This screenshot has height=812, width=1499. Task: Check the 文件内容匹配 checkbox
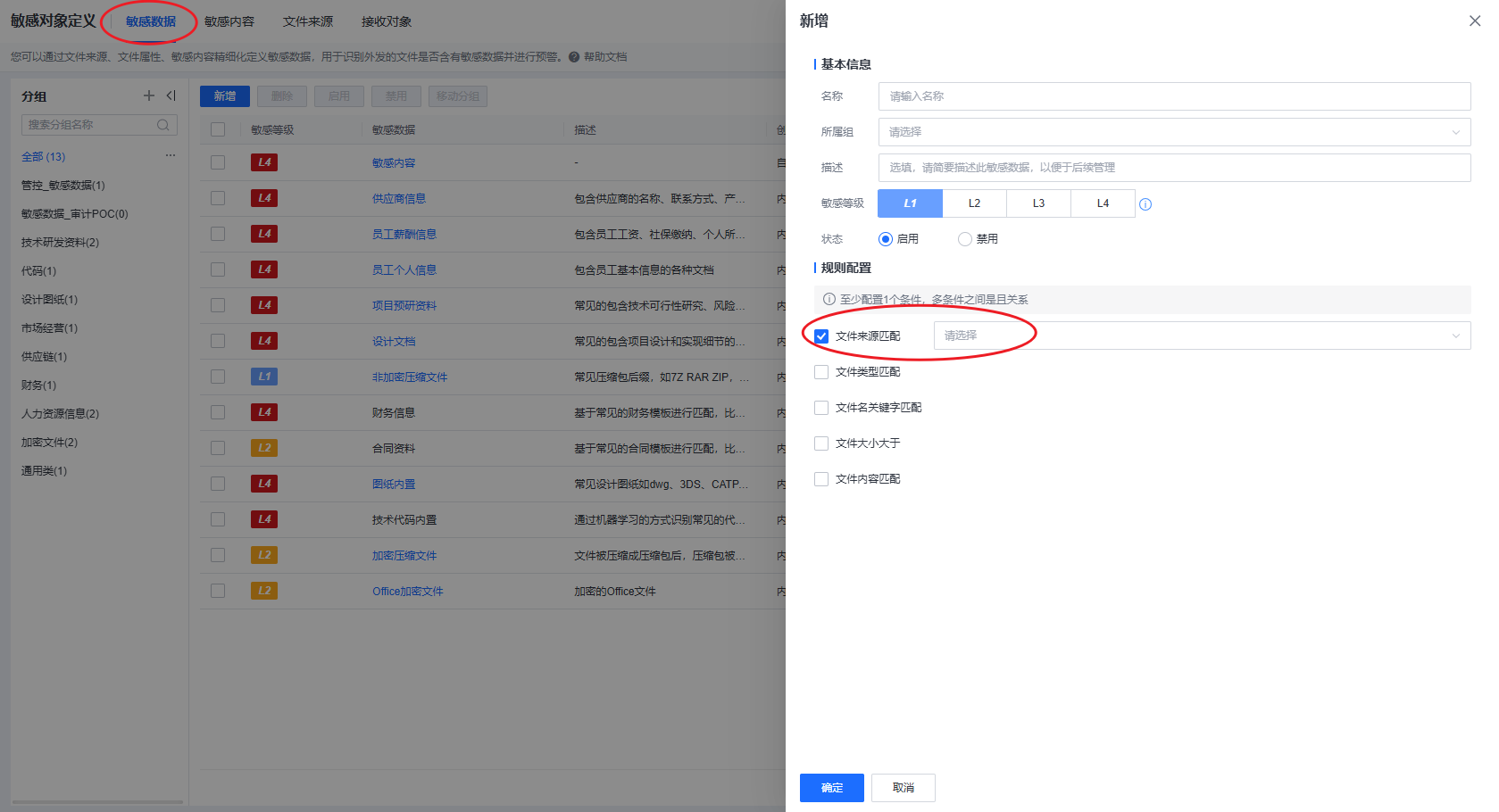point(821,479)
